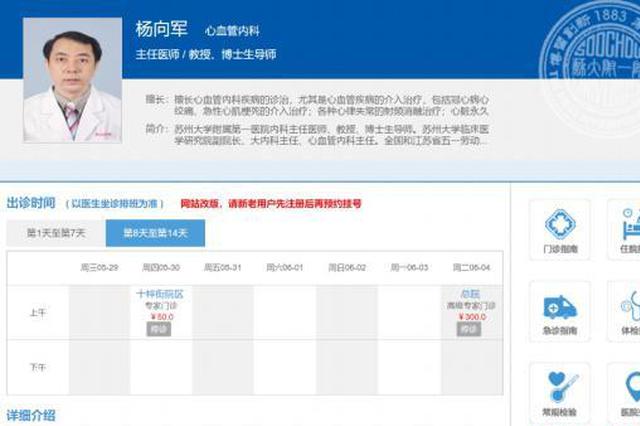The image size is (640, 426).
Task: Click the ¥300.0 fee text
Action: click(472, 317)
